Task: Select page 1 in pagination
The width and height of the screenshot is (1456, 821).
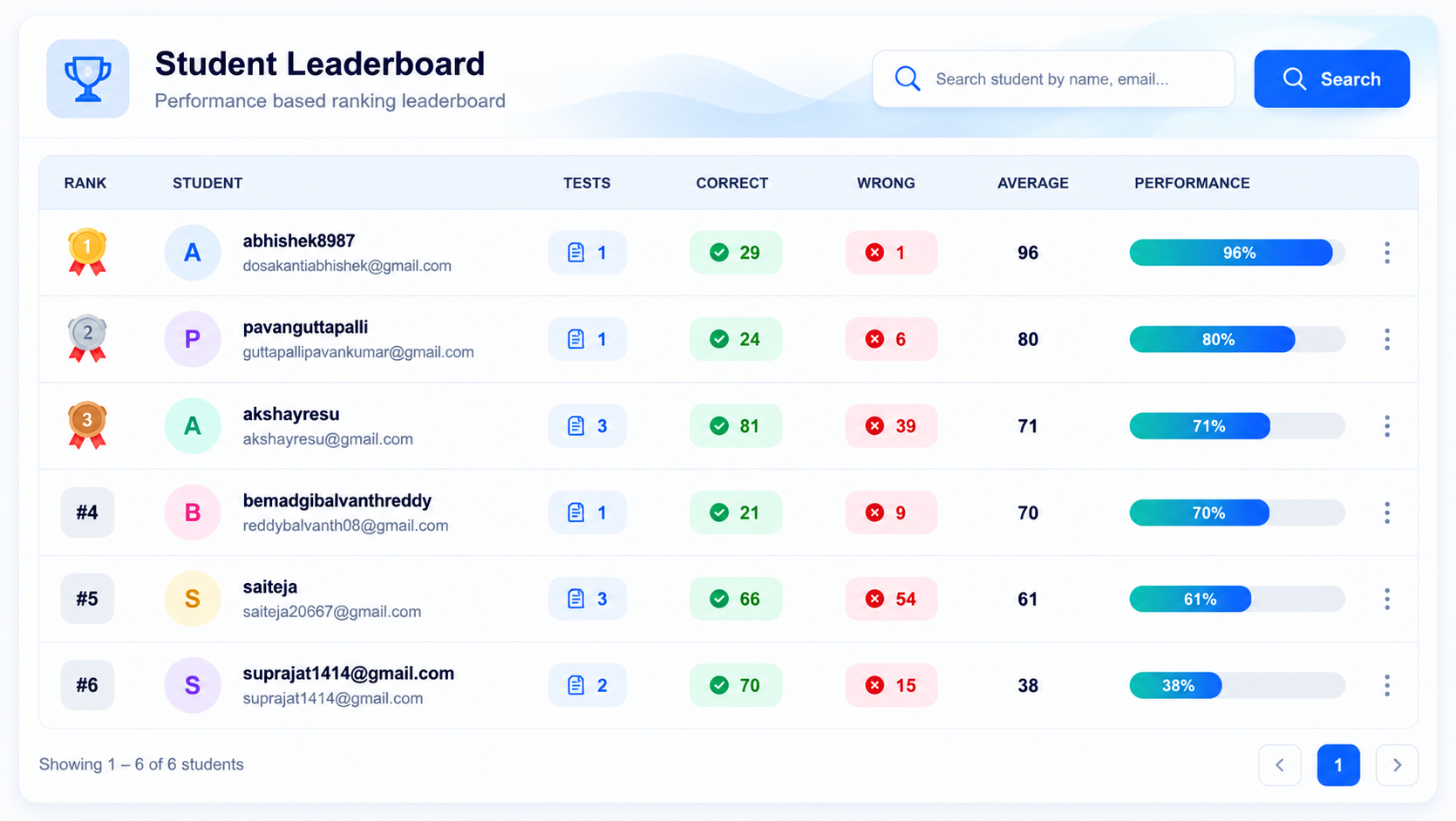Action: [1338, 765]
